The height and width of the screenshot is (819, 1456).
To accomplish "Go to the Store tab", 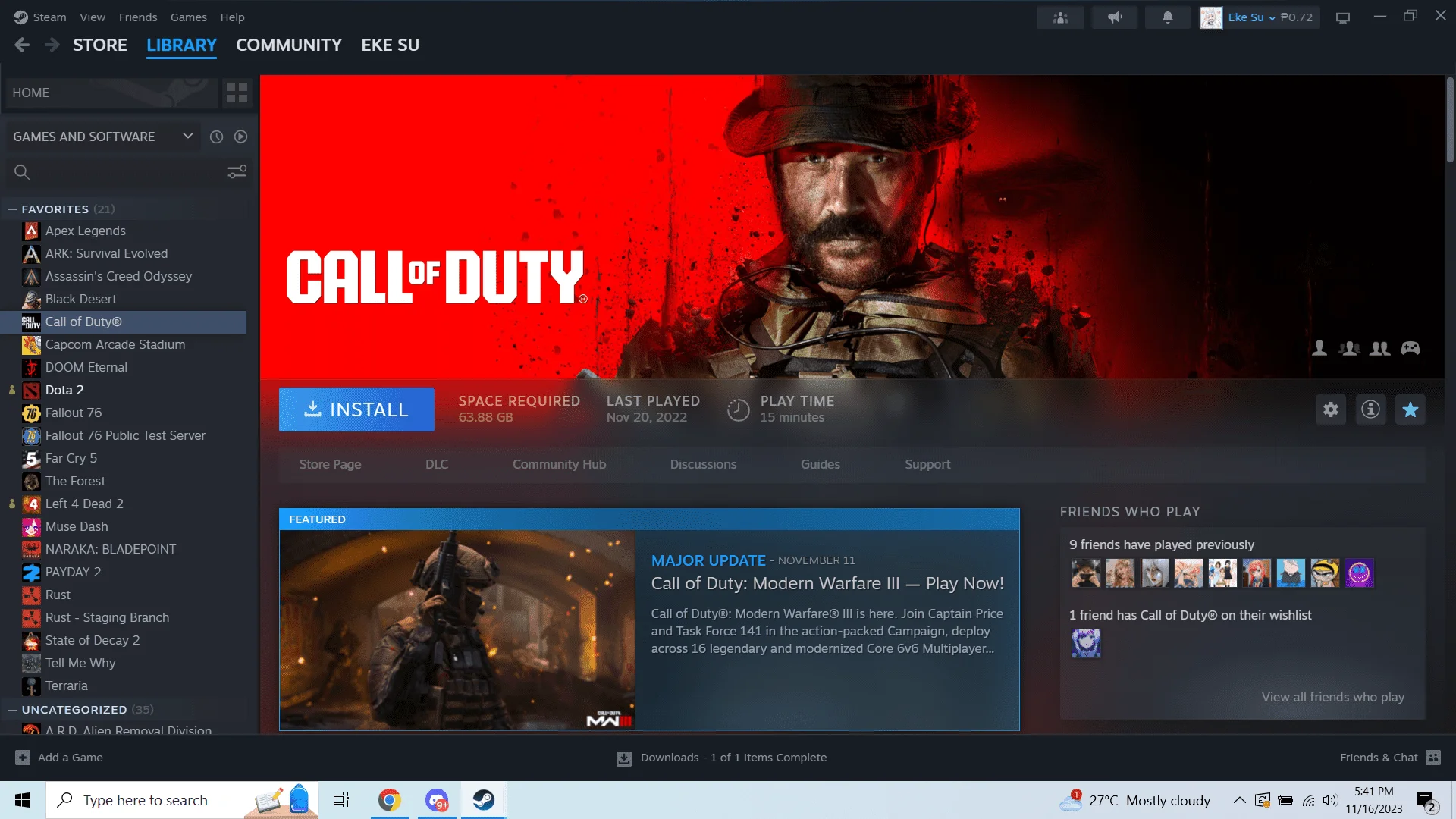I will (x=100, y=45).
